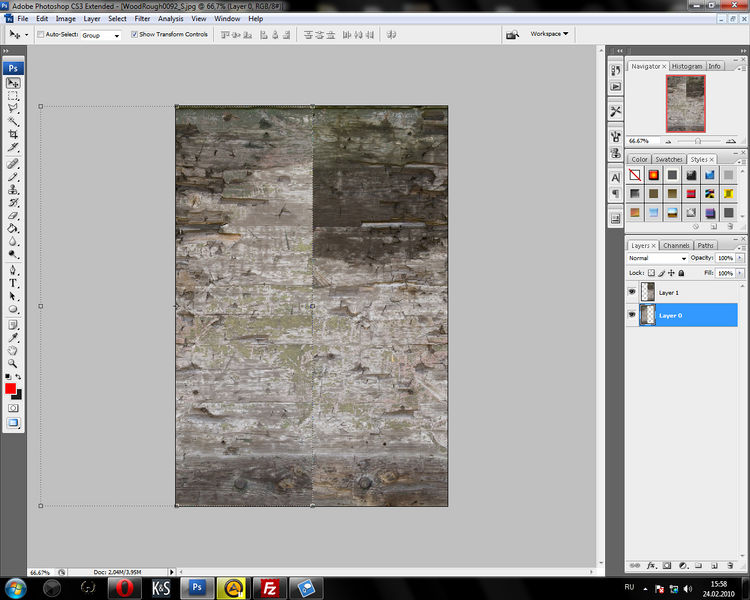This screenshot has width=750, height=600.
Task: Switch to the Swatches tab
Action: (x=669, y=159)
